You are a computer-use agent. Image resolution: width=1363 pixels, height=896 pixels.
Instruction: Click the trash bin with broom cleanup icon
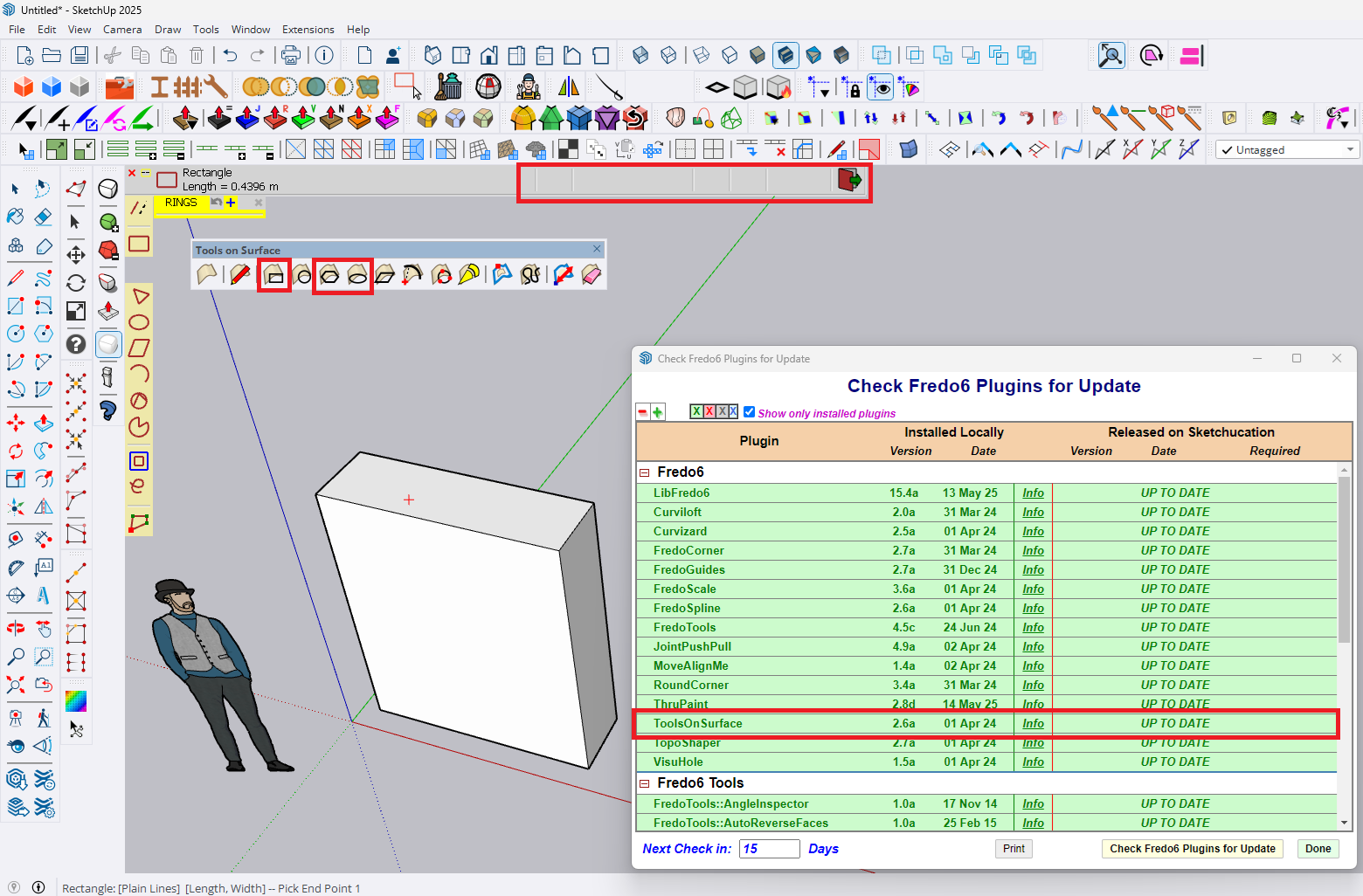[448, 86]
